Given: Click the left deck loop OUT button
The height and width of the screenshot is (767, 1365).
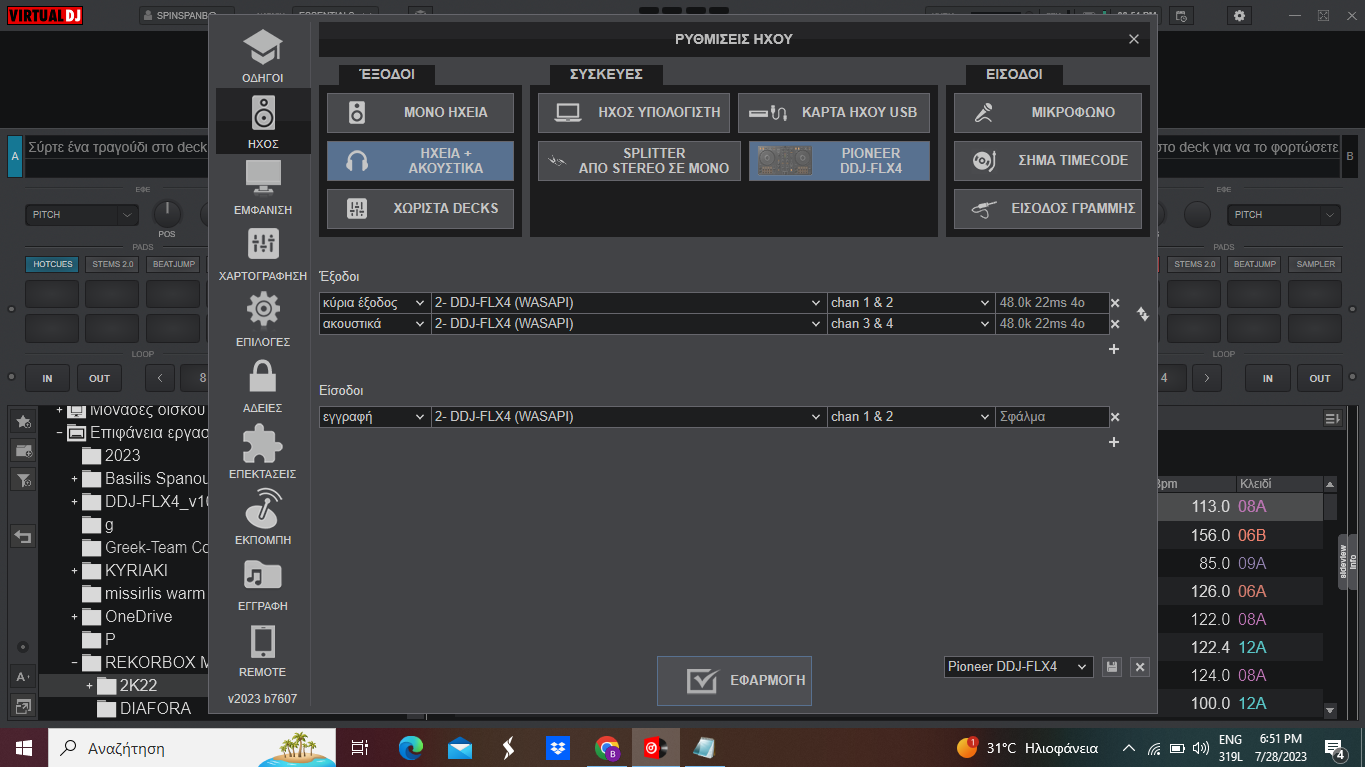Looking at the screenshot, I should click(99, 378).
